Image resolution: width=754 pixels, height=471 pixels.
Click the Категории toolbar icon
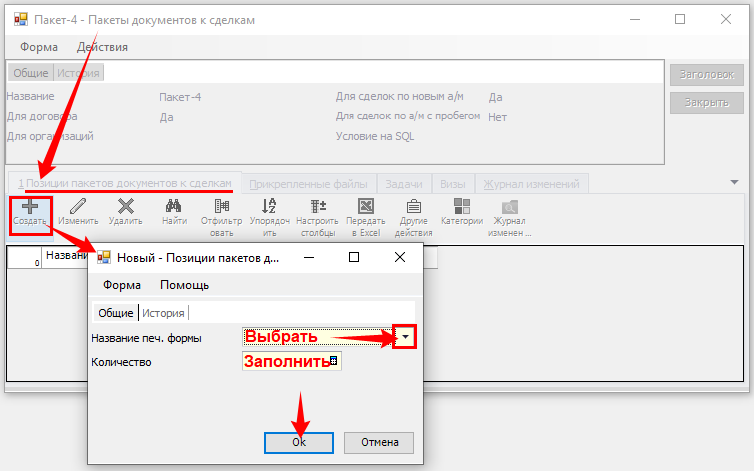[x=462, y=206]
